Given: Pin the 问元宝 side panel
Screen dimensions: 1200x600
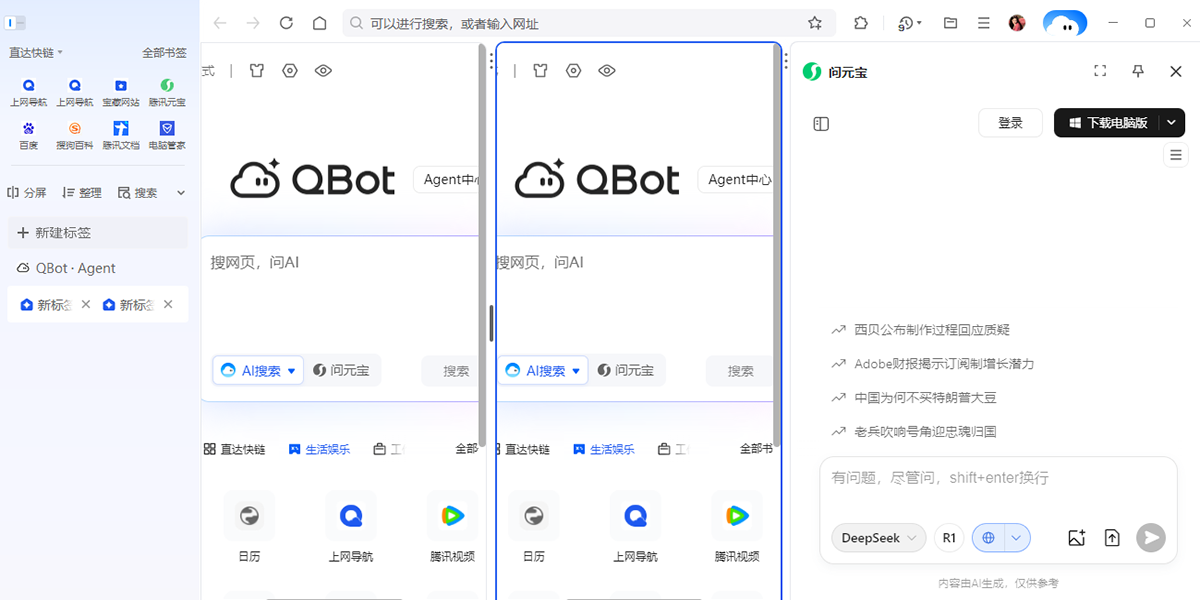Looking at the screenshot, I should 1138,71.
